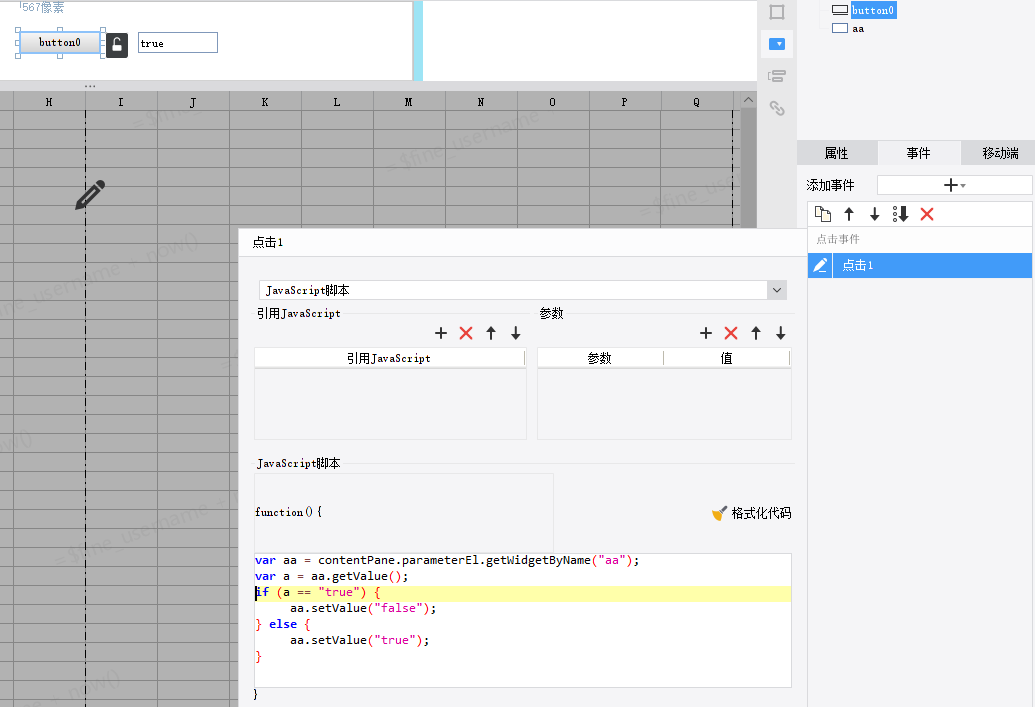Click the 参数 column header
The image size is (1035, 707).
click(600, 358)
